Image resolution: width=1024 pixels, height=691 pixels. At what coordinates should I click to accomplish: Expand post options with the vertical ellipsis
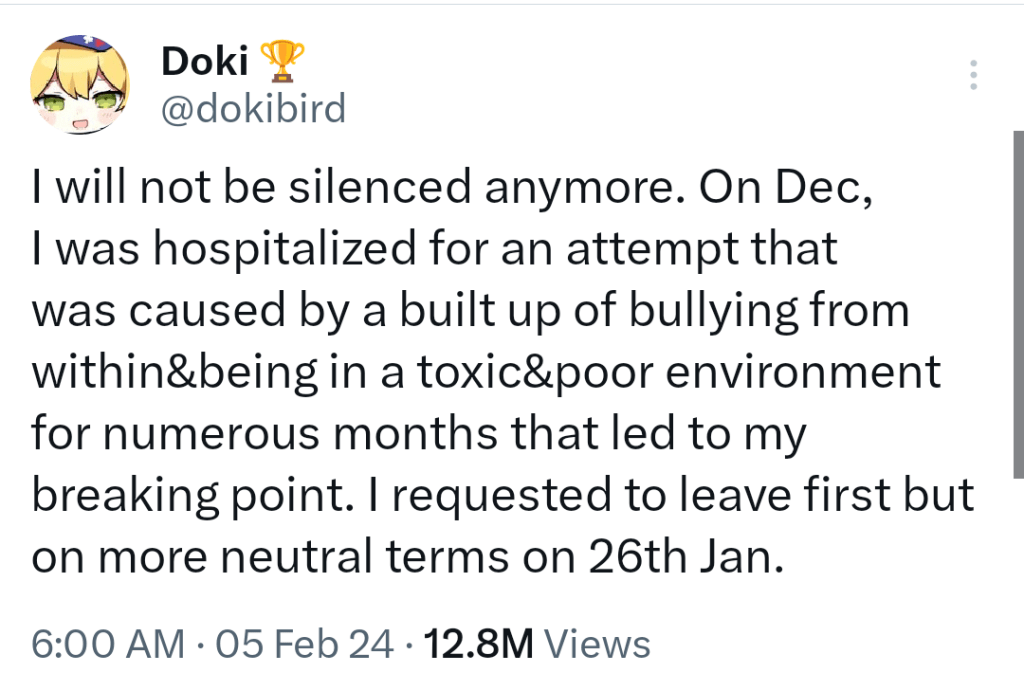(973, 75)
